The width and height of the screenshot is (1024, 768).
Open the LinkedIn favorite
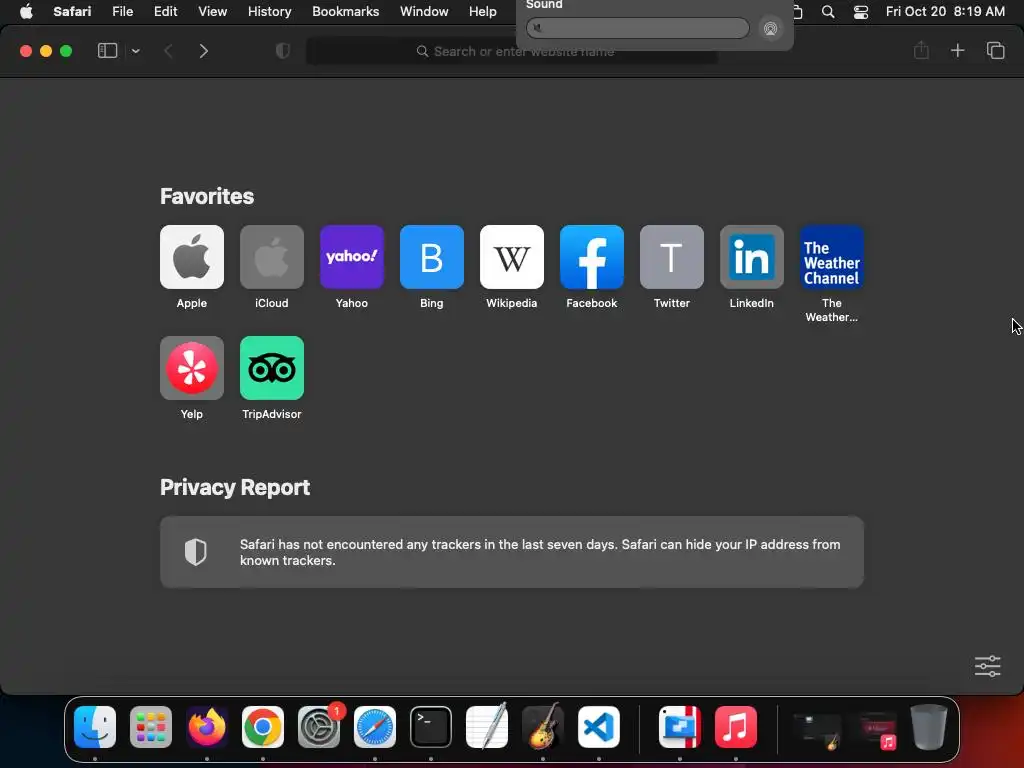coord(752,257)
